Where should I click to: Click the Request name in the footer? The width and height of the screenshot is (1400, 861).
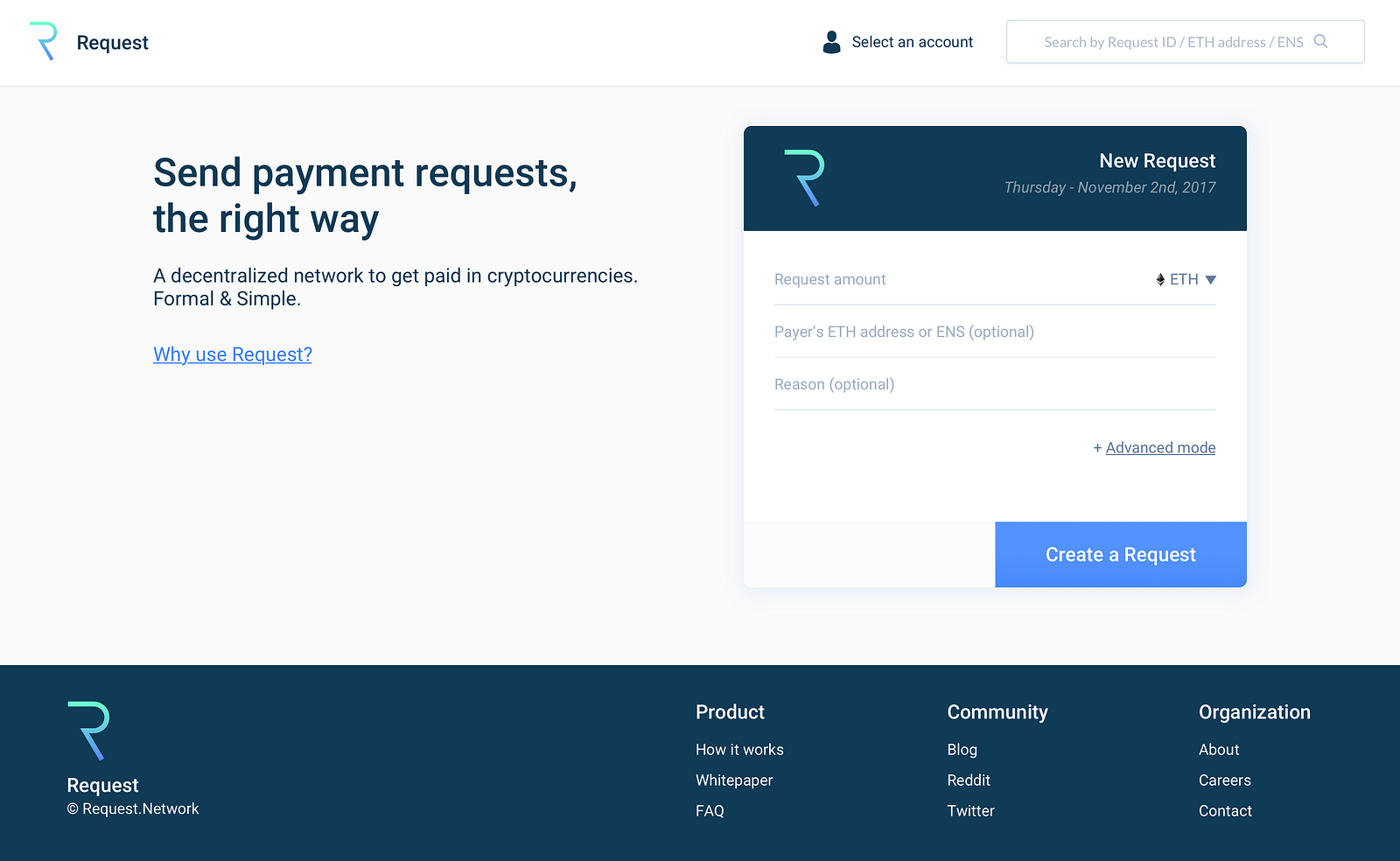tap(103, 786)
